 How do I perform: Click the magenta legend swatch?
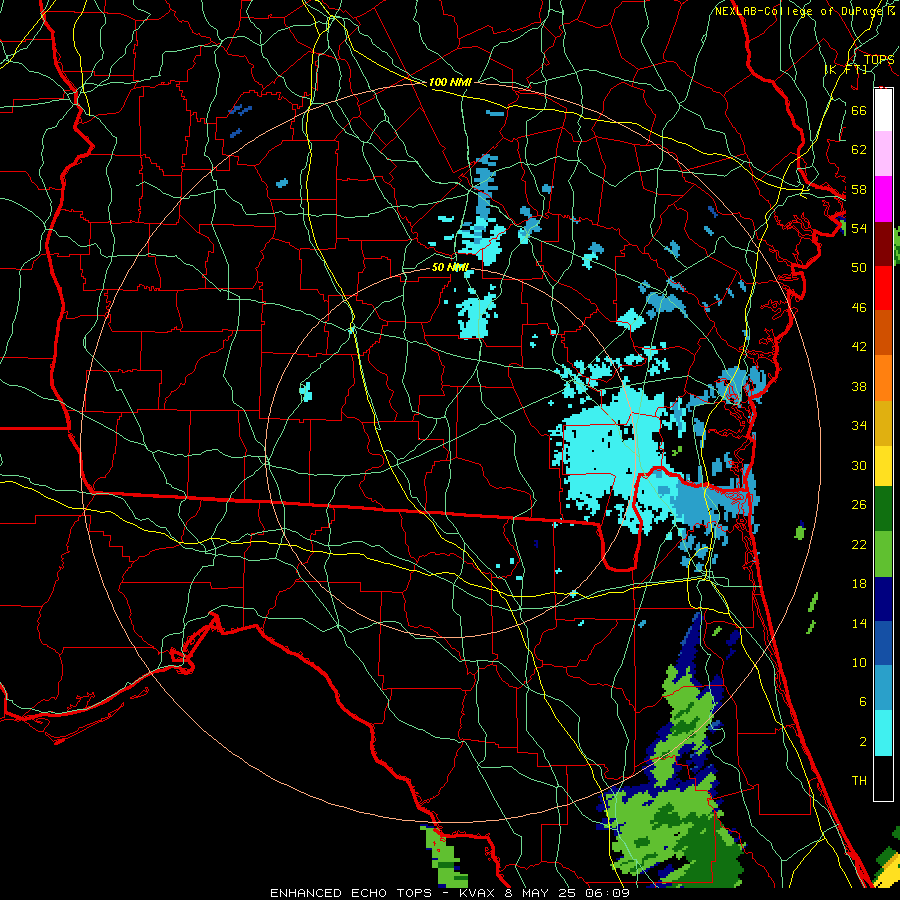pos(883,199)
